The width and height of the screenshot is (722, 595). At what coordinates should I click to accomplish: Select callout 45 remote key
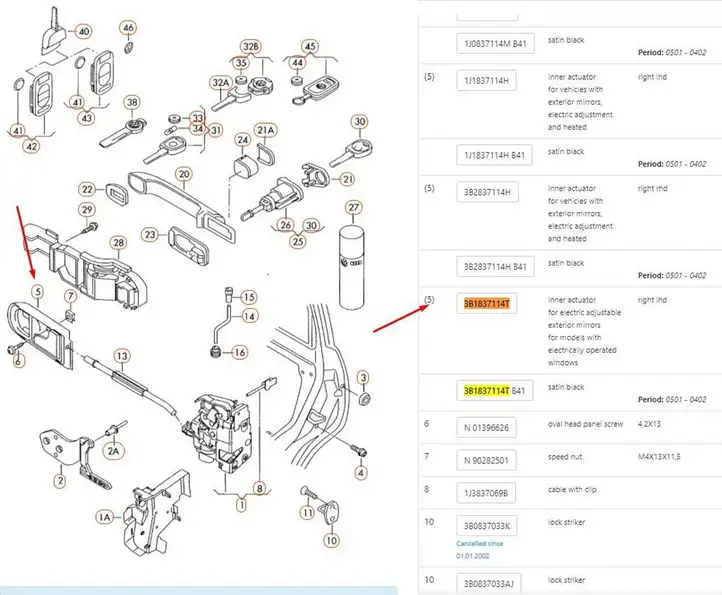(x=310, y=47)
